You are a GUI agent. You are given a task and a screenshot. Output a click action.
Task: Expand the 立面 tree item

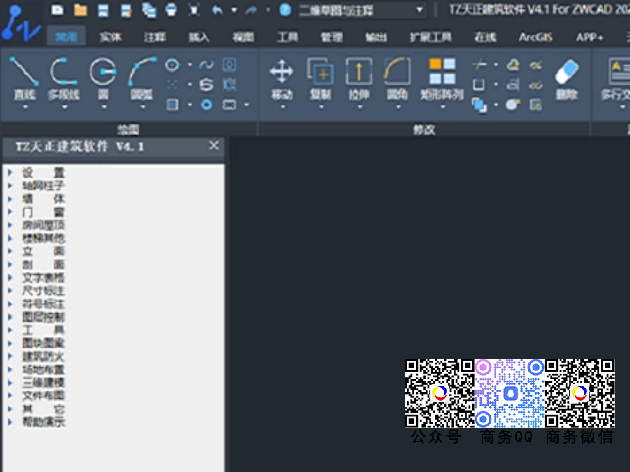pos(10,251)
